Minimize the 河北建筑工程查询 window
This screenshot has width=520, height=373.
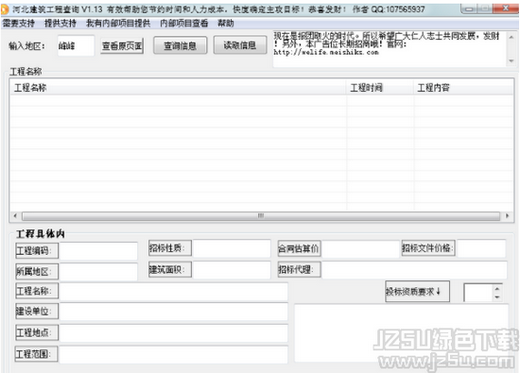pos(469,9)
